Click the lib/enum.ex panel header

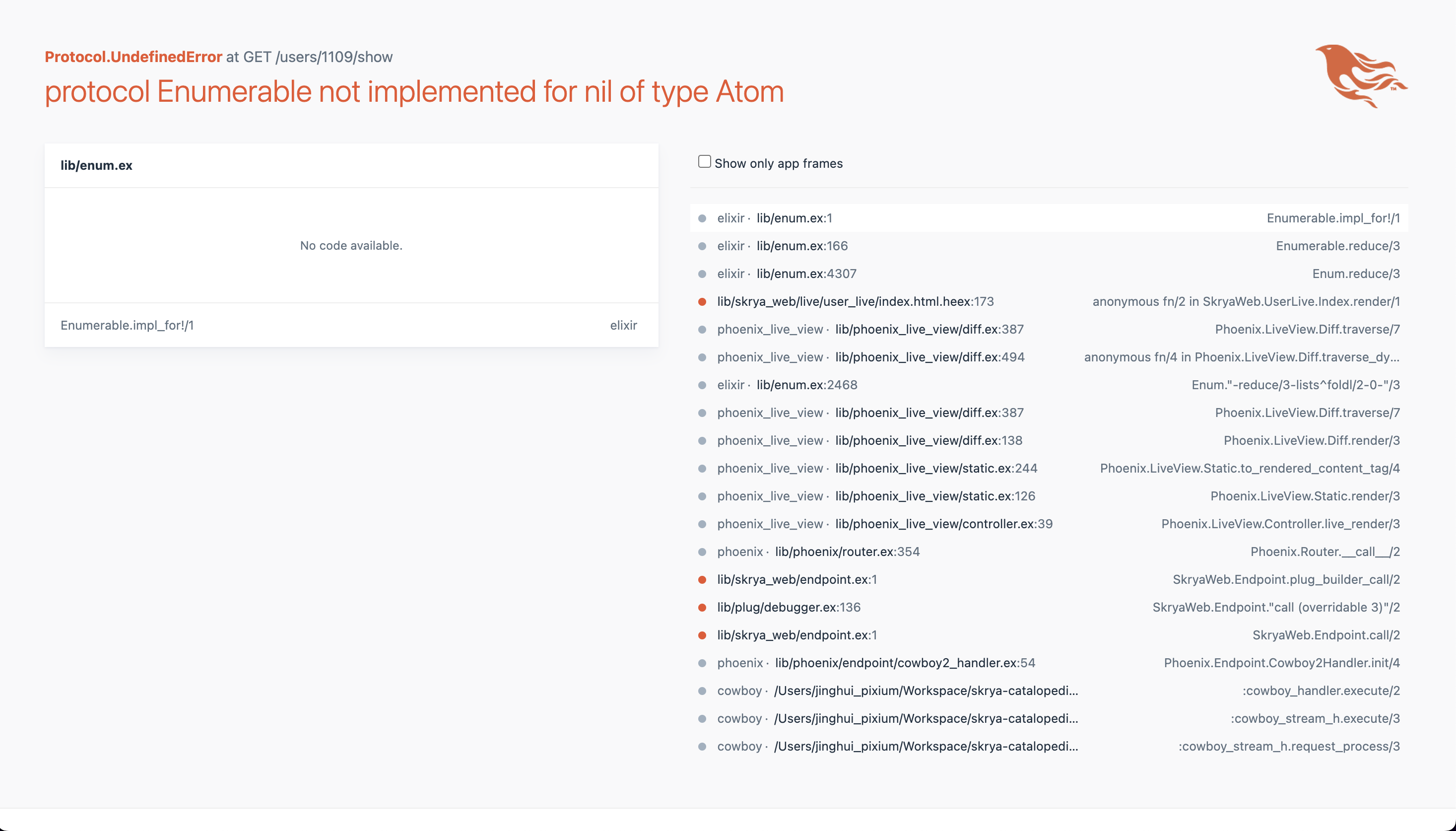point(97,165)
